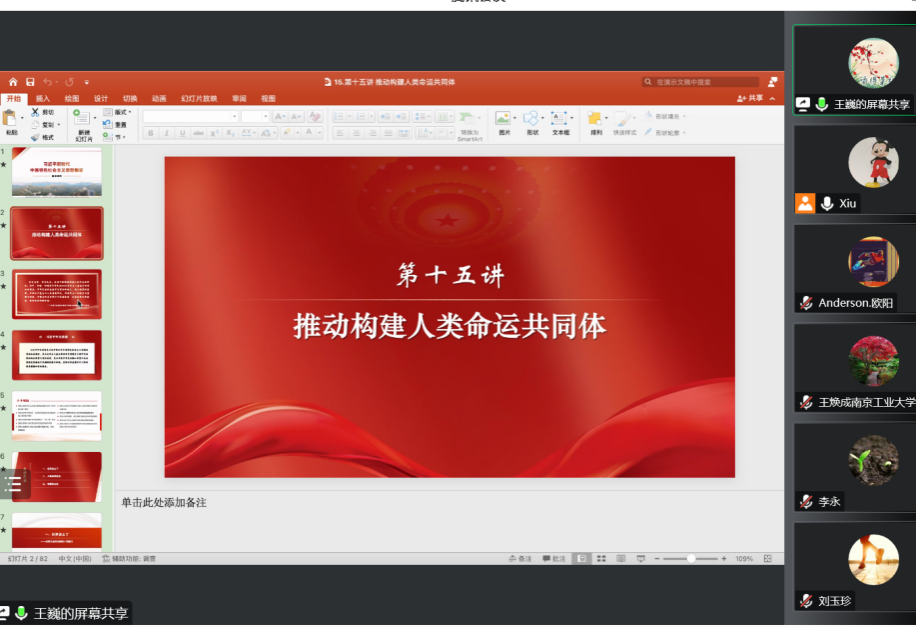Screen dimensions: 916x627
Task: Click the Cut (剪切) scissors icon
Action: [36, 112]
